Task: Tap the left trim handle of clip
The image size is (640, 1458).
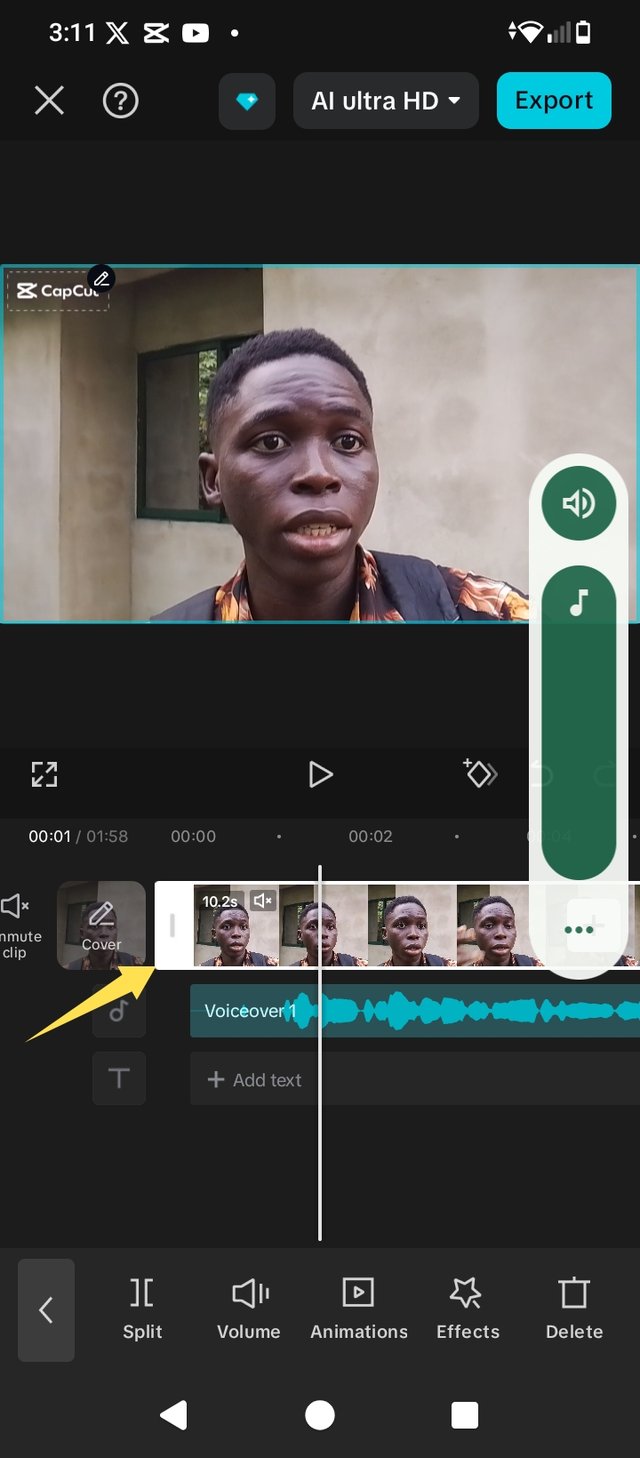Action: coord(172,925)
